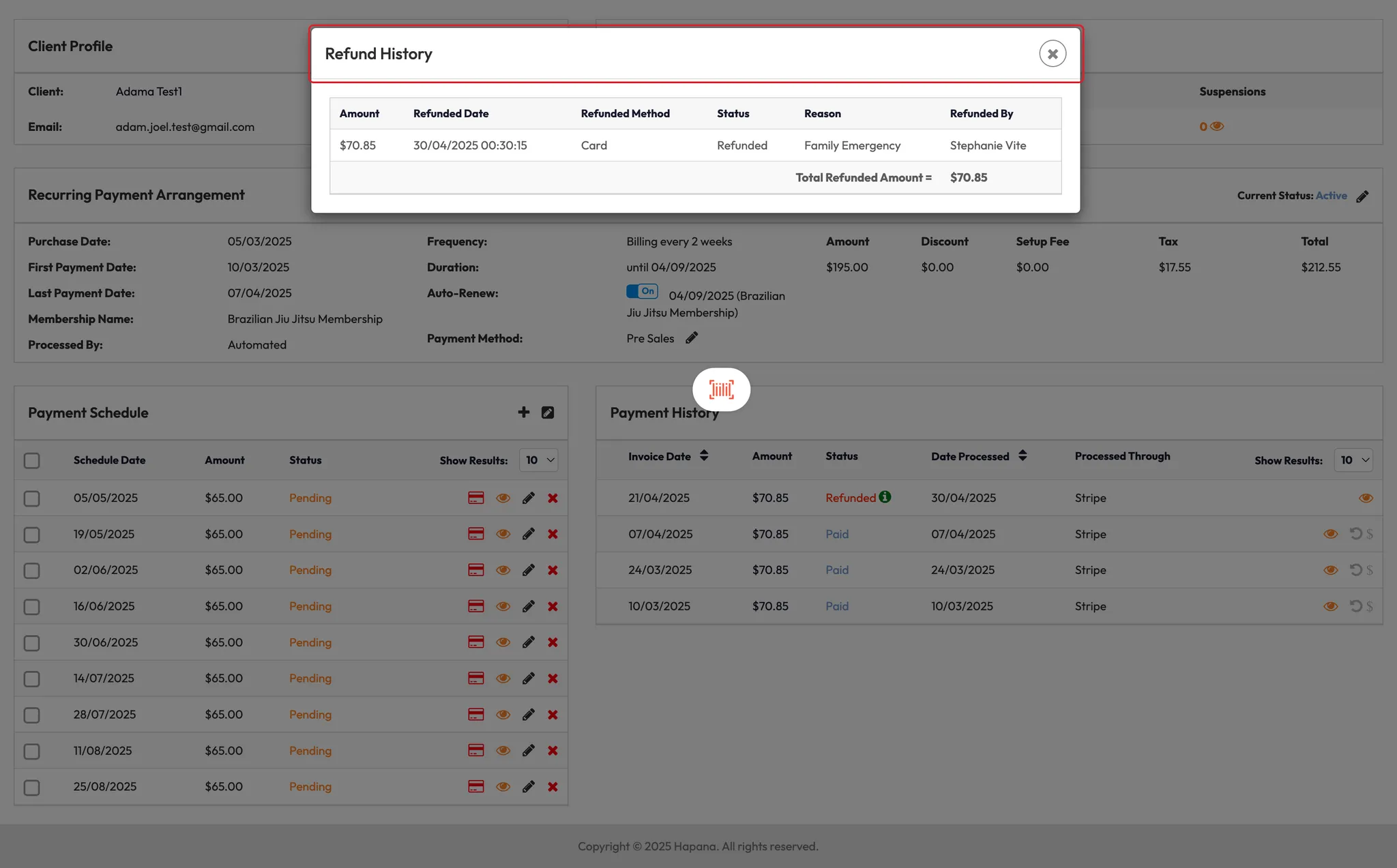Screen dimensions: 1397x868
Task: Open Payment History Show Results dropdown
Action: coord(1353,460)
